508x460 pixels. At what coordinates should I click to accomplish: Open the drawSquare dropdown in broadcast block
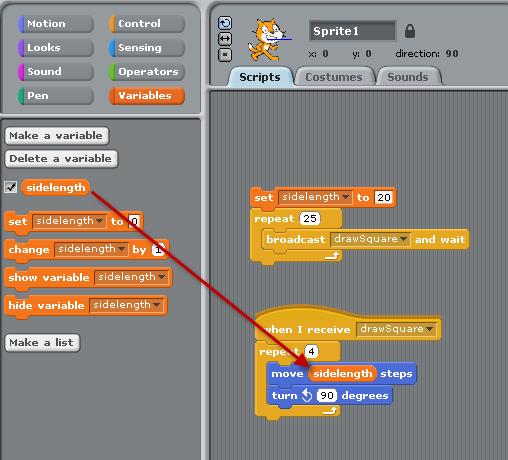370,239
